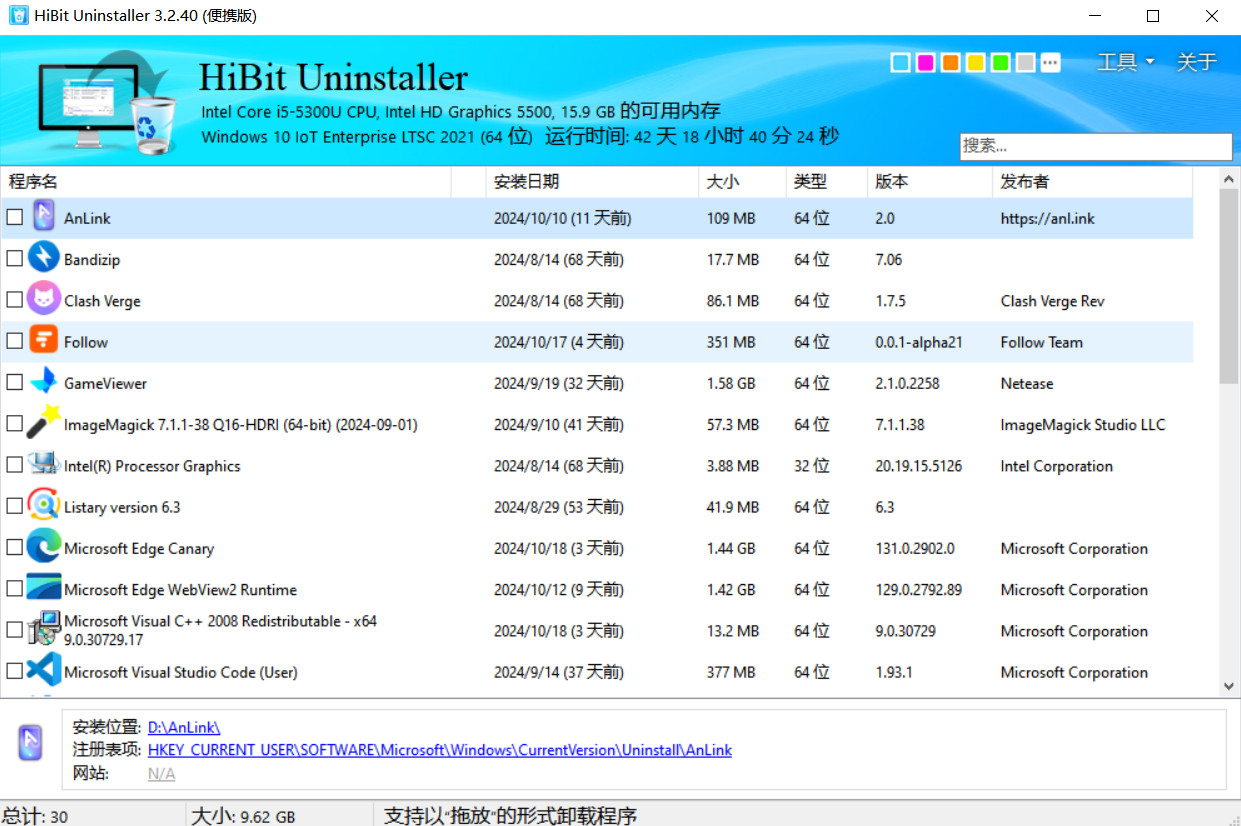Check the Visual C++ 2008 Redistributable checkbox
Image resolution: width=1241 pixels, height=826 pixels.
(14, 629)
